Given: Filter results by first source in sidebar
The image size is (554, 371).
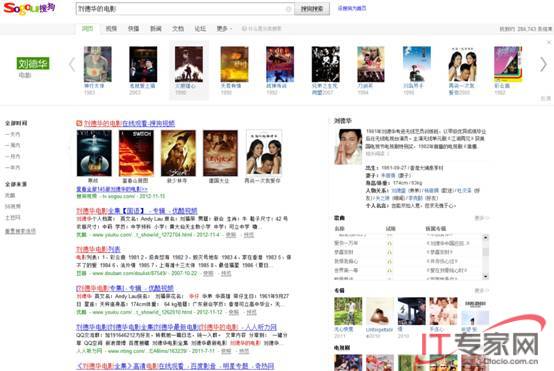Looking at the screenshot, I should [10, 195].
